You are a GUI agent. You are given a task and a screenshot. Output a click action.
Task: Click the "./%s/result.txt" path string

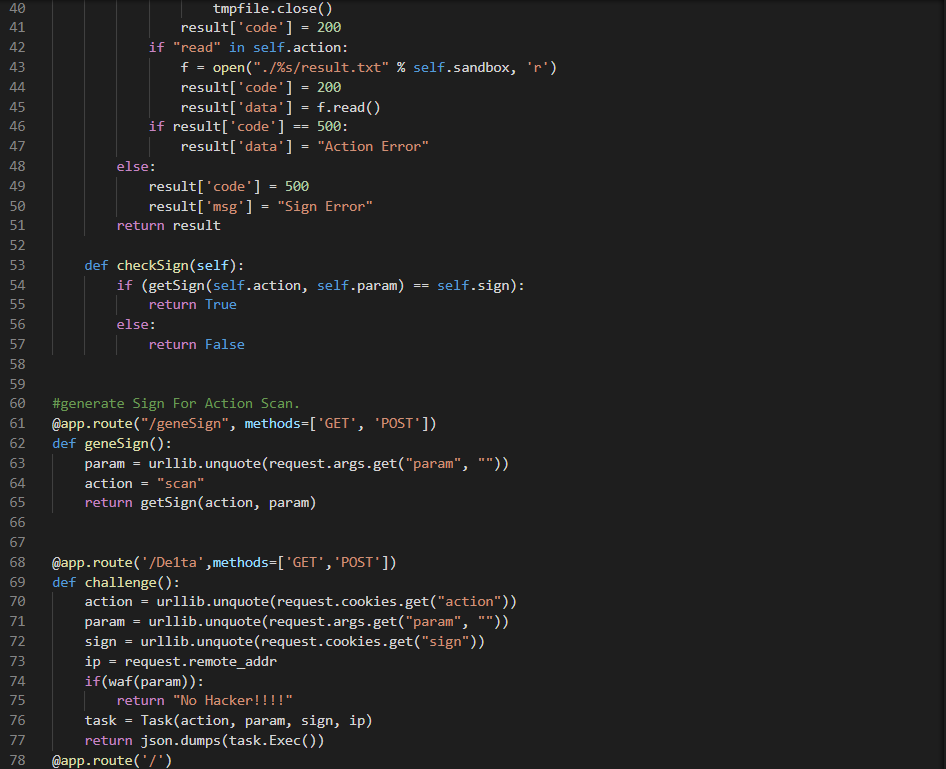pos(321,68)
